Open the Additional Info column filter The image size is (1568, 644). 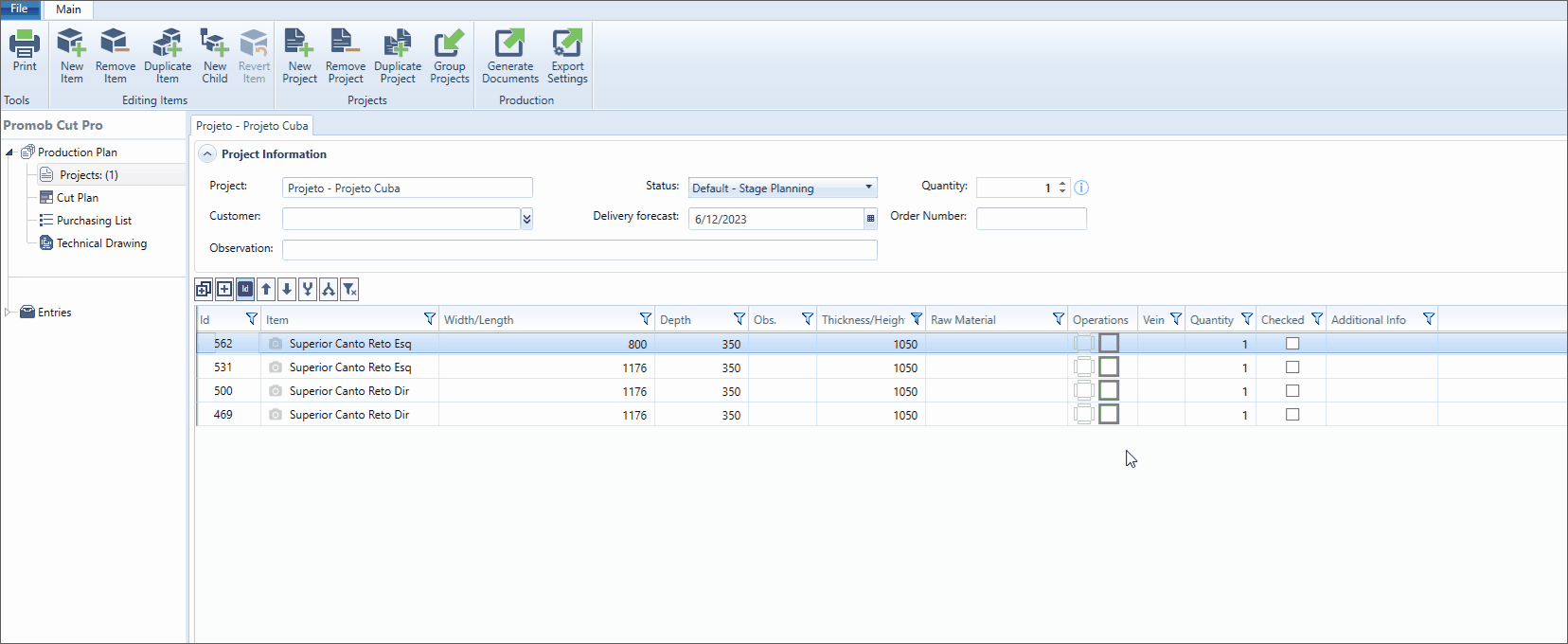(1429, 319)
